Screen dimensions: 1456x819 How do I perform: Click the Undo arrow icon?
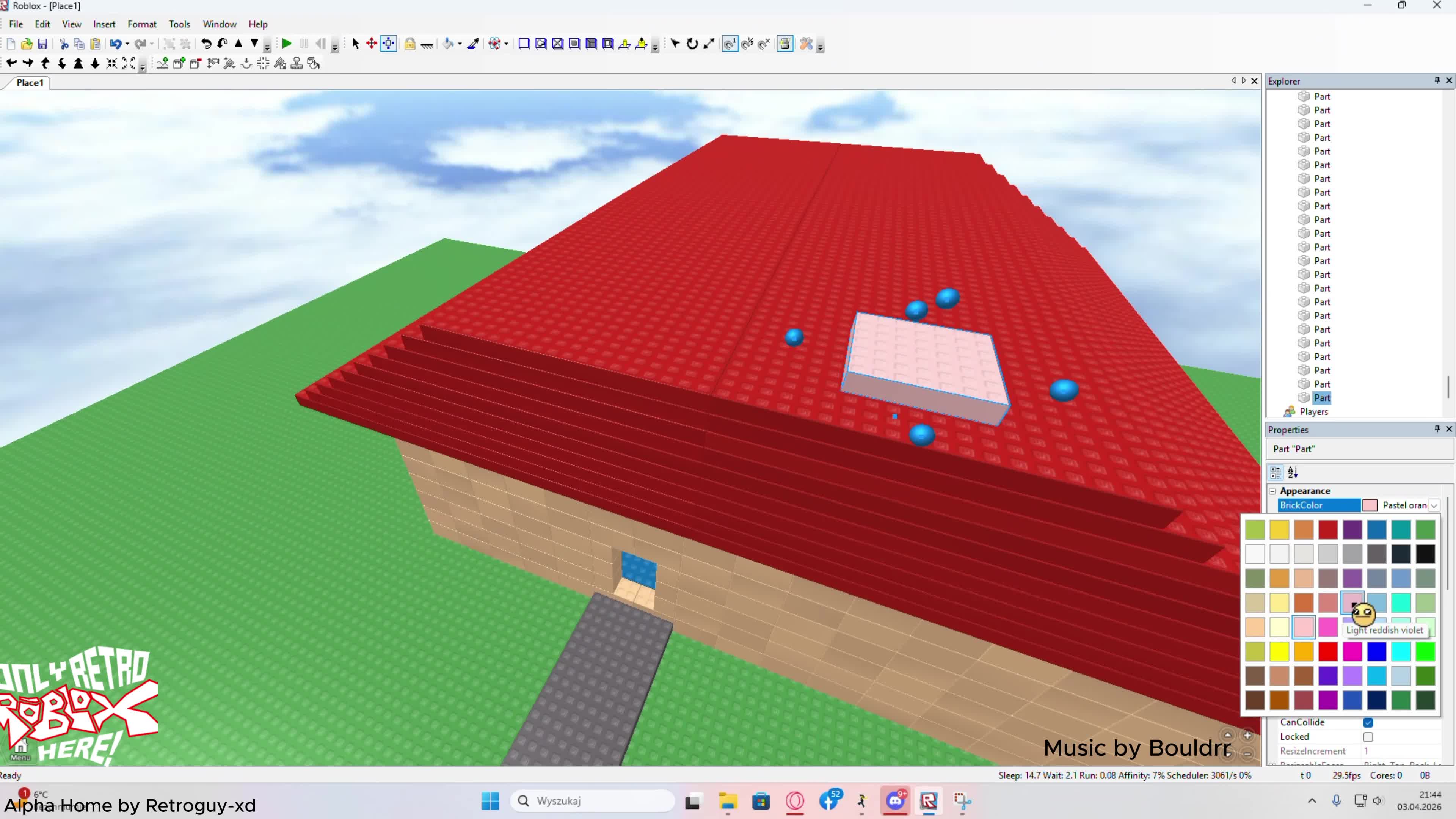tap(116, 44)
